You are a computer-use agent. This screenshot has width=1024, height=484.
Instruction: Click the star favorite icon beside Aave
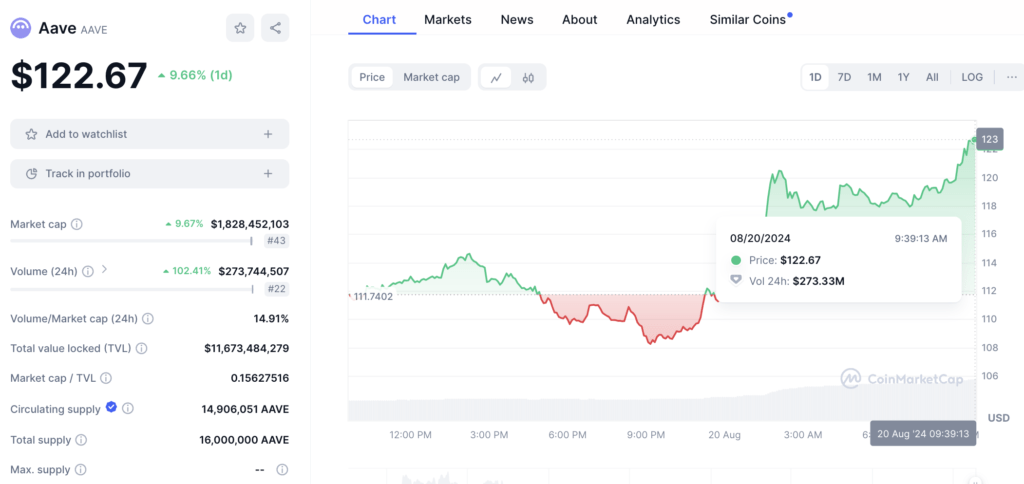point(240,28)
